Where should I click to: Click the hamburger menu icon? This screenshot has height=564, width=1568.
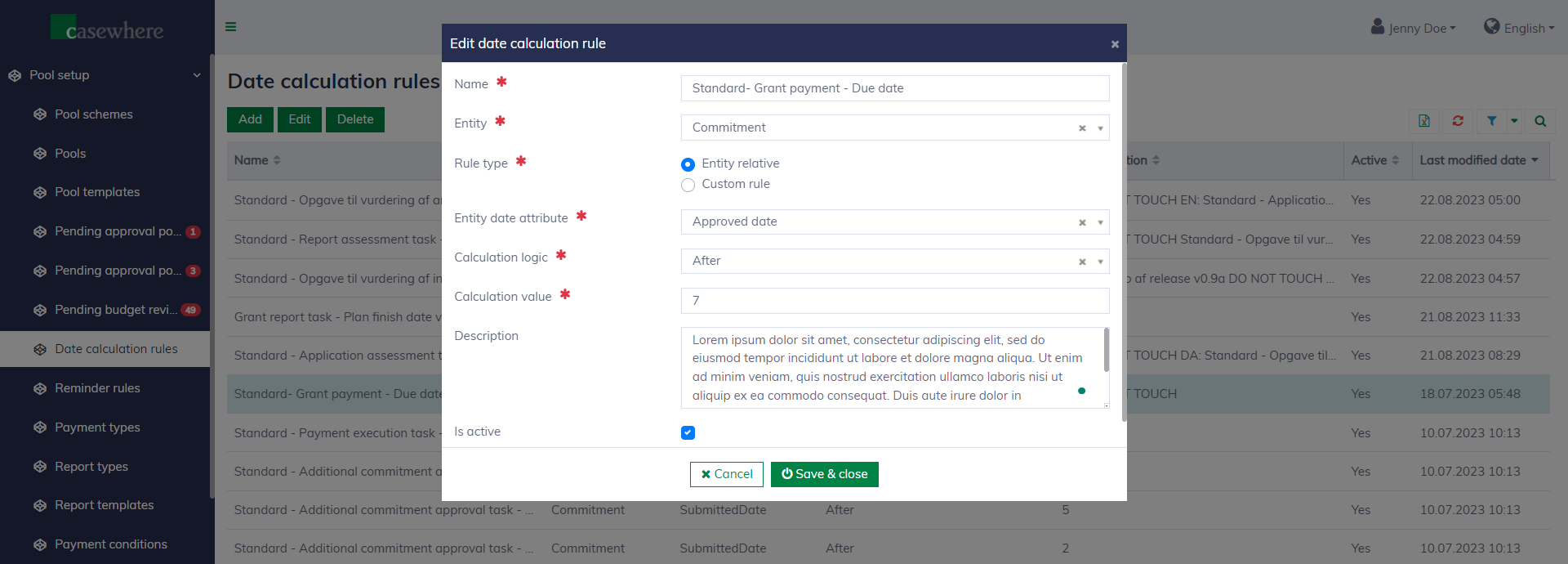click(x=231, y=27)
